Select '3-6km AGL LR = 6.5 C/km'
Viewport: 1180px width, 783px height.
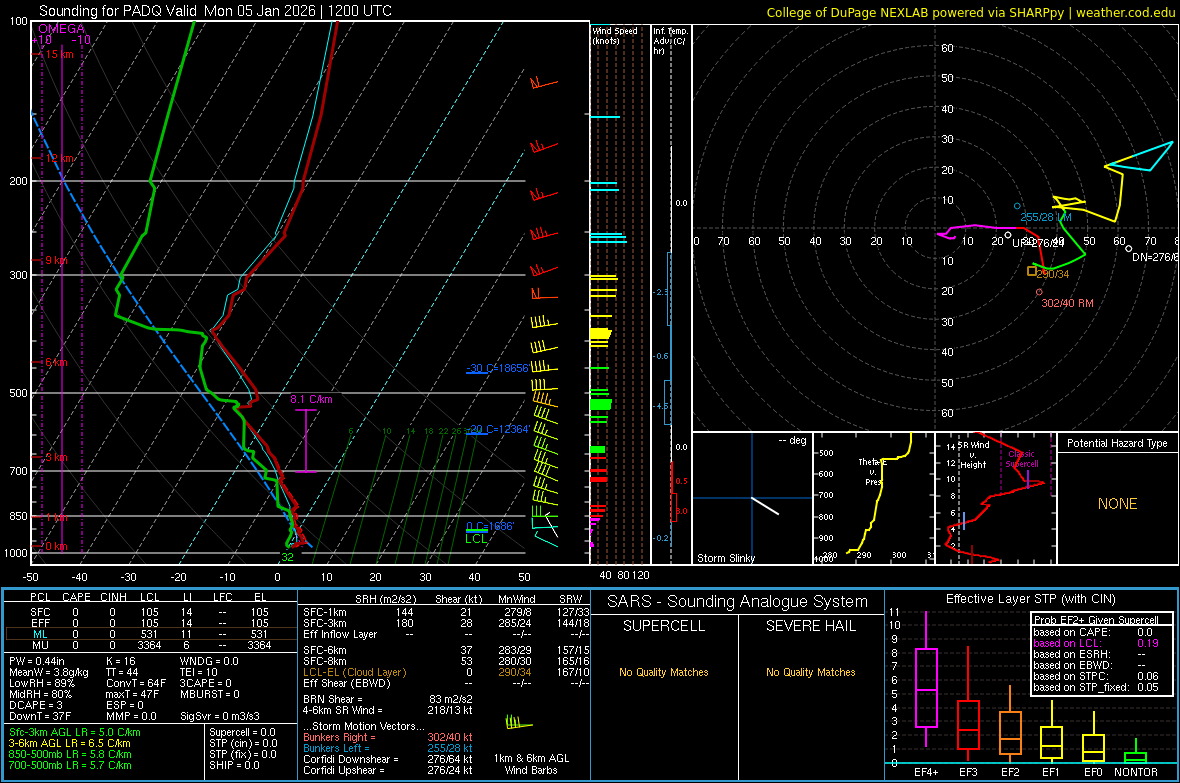point(69,743)
